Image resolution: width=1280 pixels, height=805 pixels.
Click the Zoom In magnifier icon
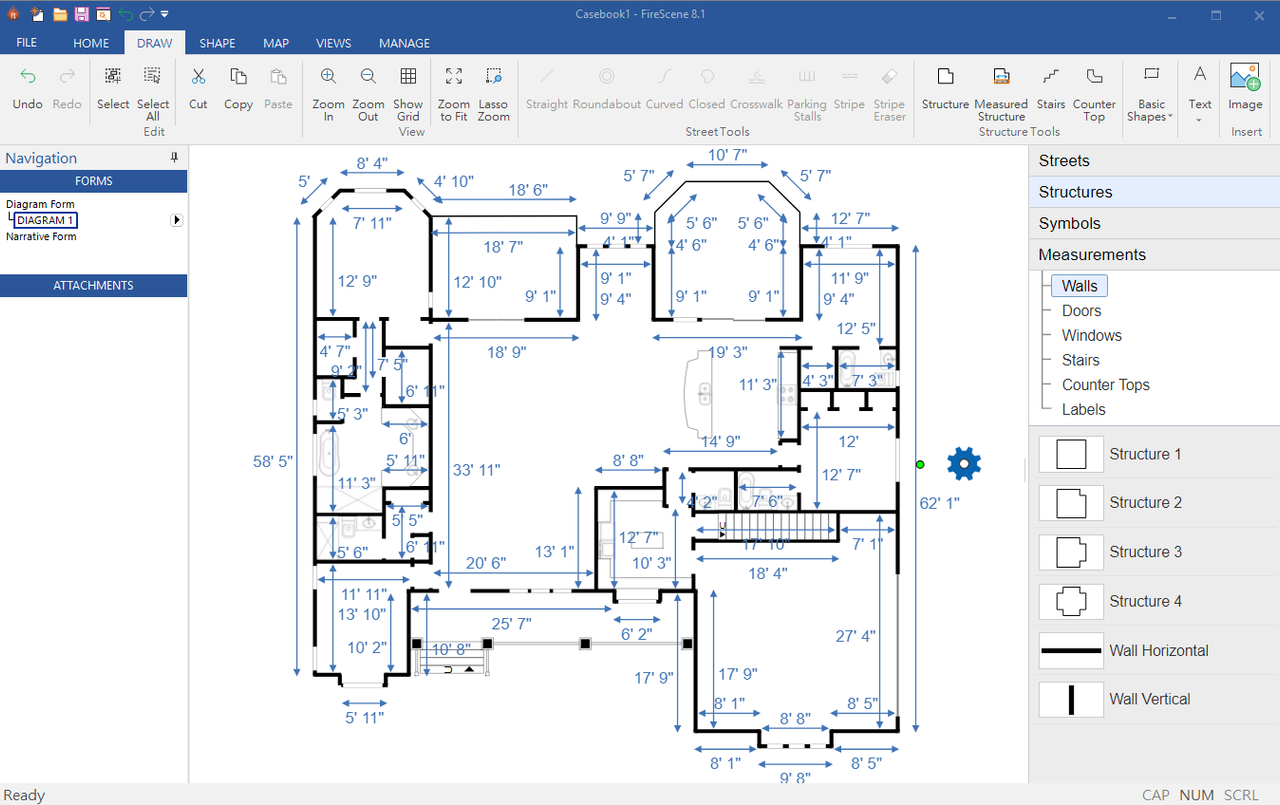pos(328,77)
